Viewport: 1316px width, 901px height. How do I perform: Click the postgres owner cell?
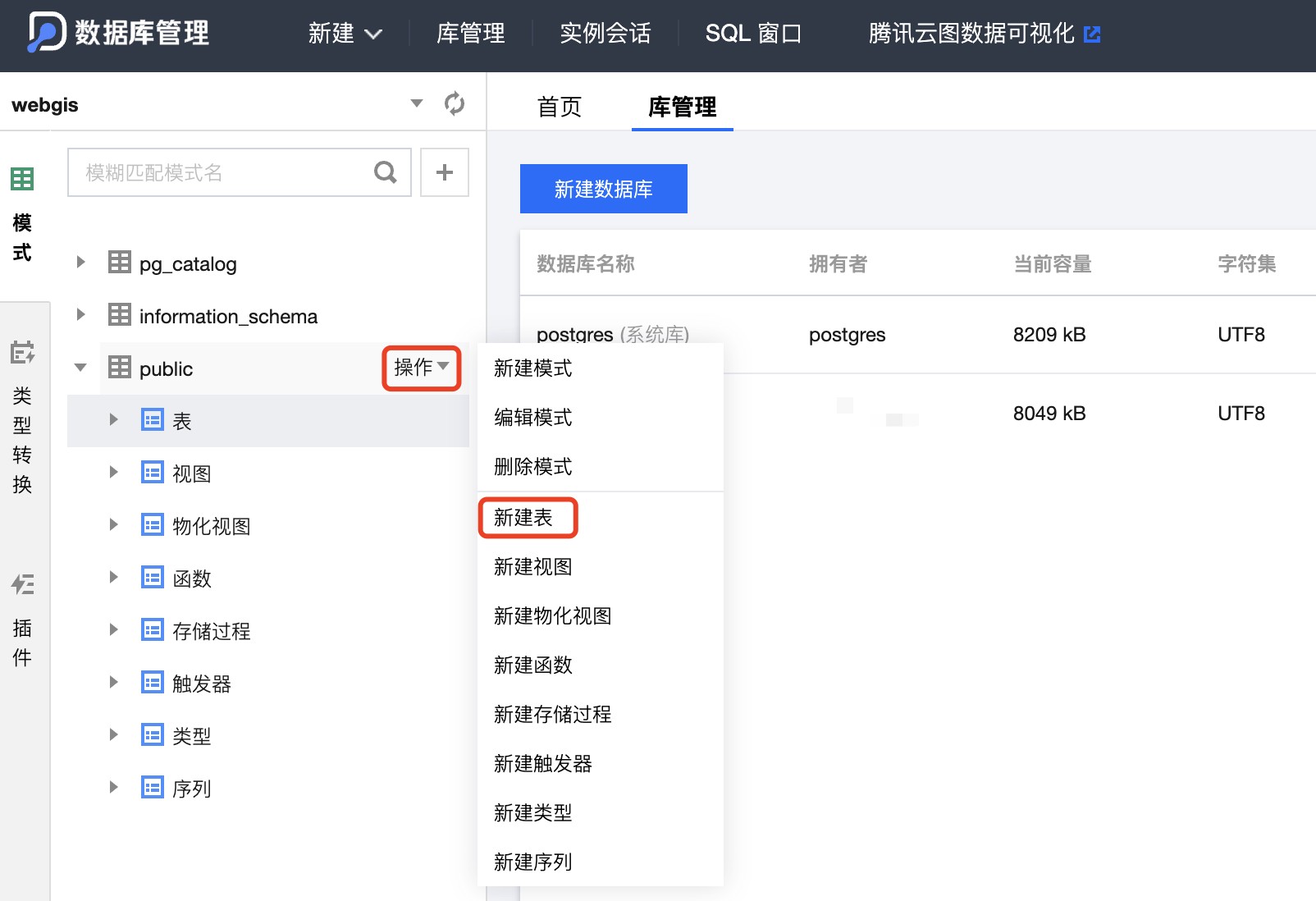click(848, 335)
